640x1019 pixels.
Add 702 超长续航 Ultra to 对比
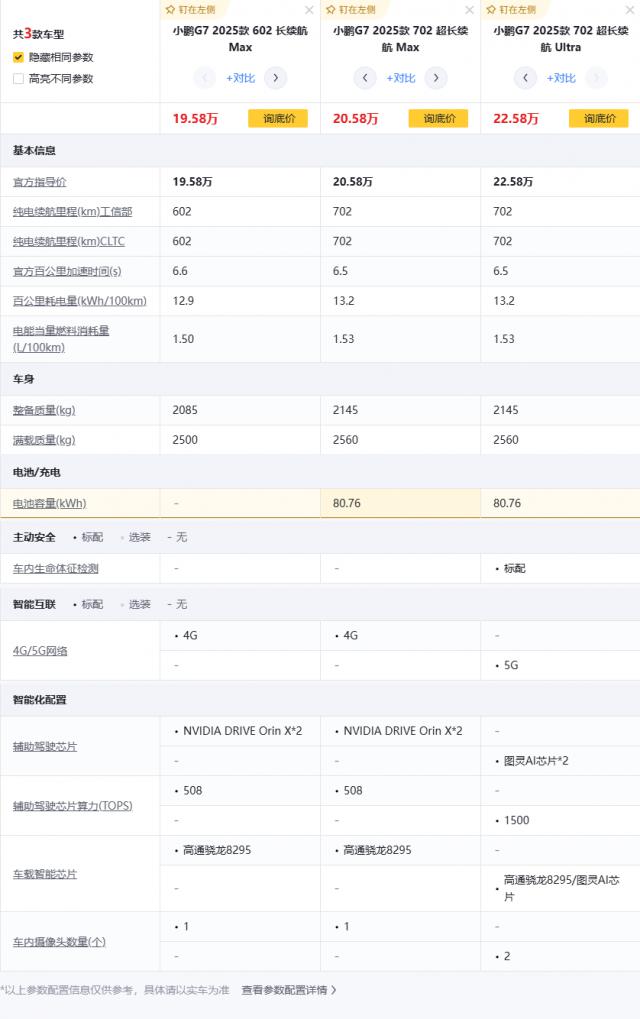pyautogui.click(x=561, y=78)
